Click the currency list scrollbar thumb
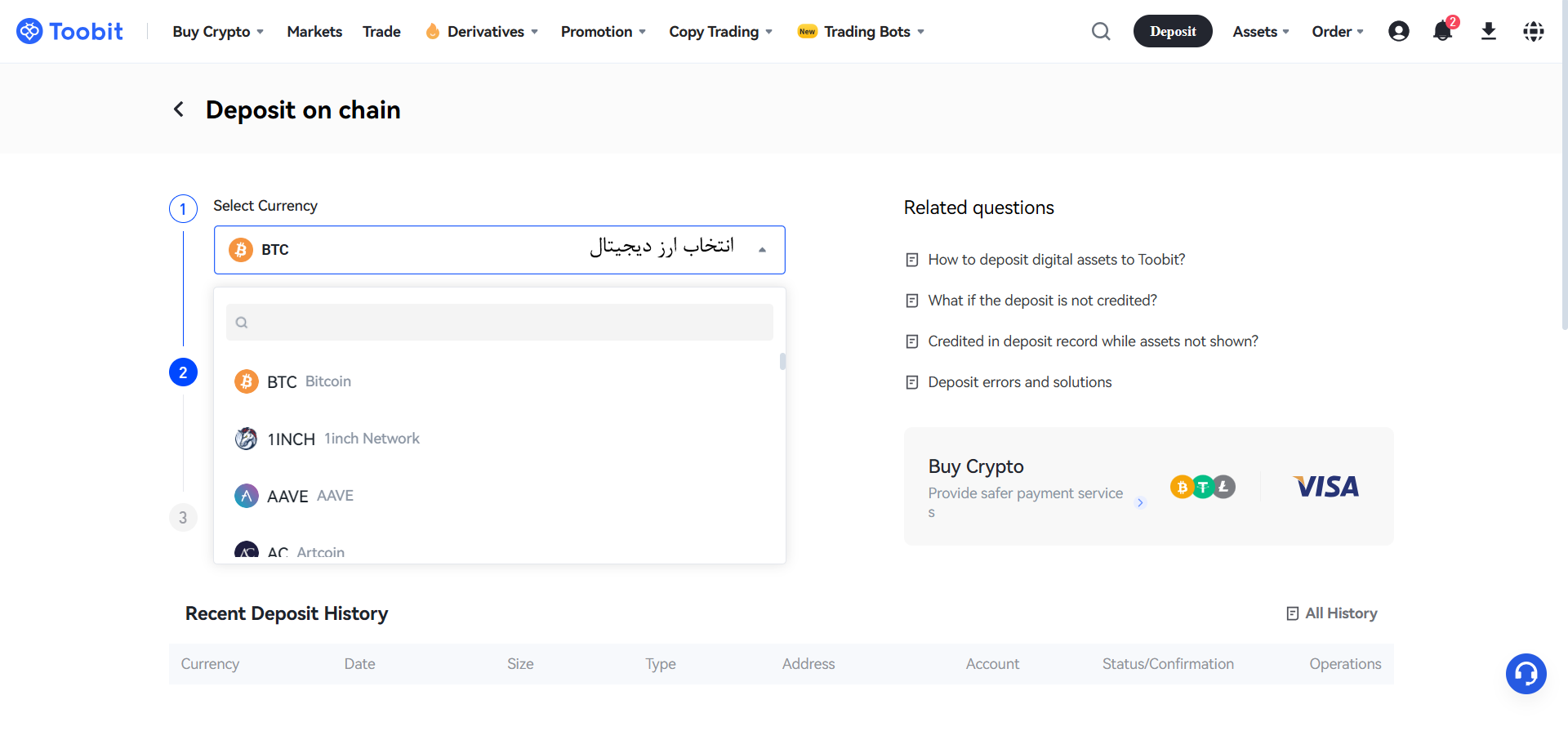The width and height of the screenshot is (1568, 740). coord(782,362)
